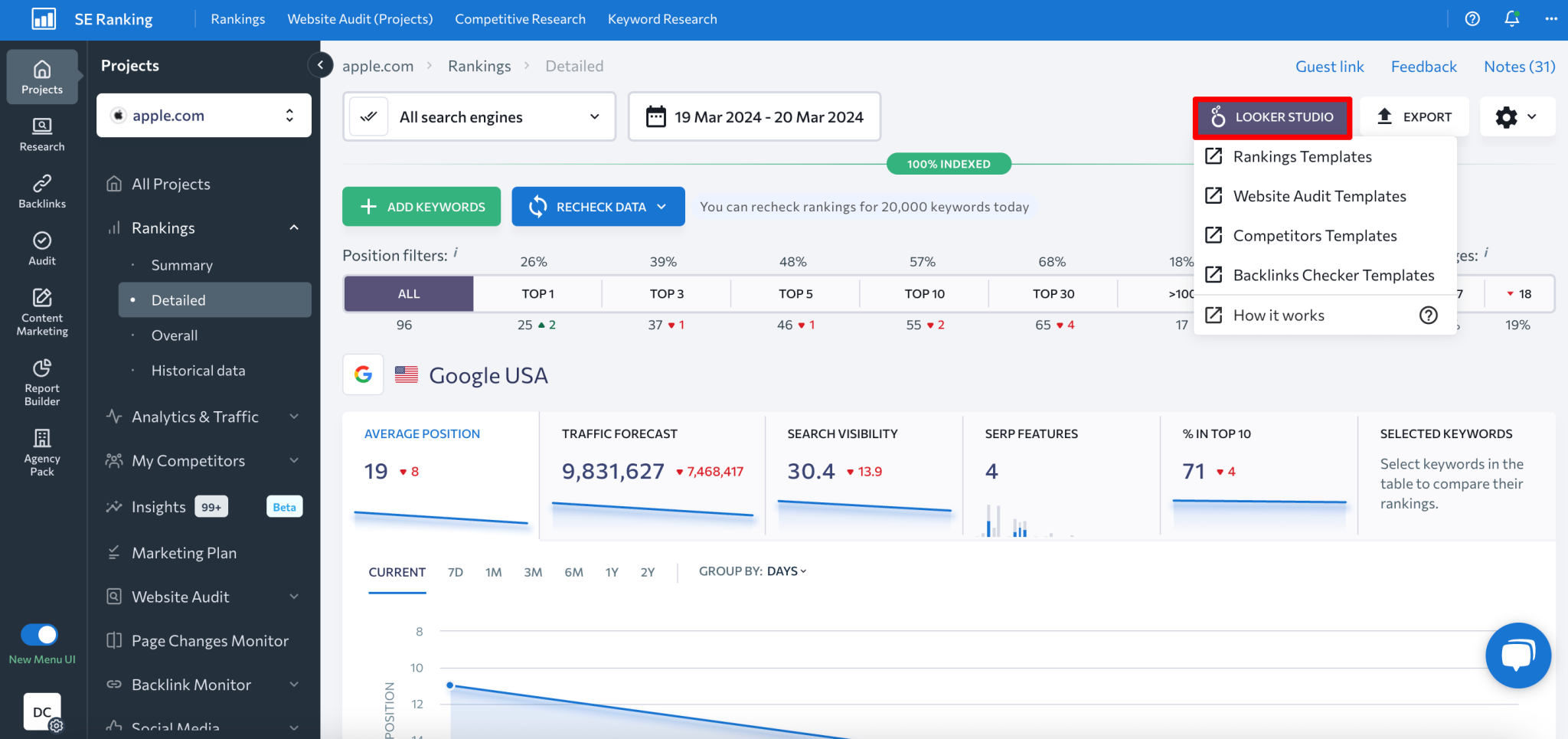
Task: Open the notifications bell
Action: (1511, 18)
